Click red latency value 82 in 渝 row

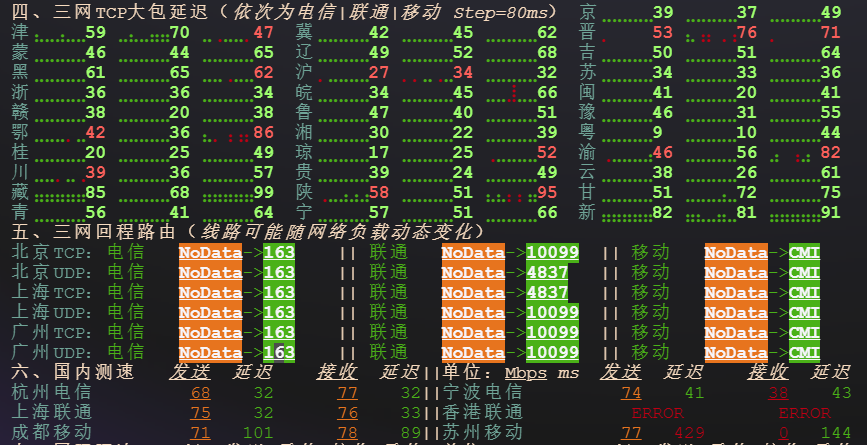click(x=830, y=152)
